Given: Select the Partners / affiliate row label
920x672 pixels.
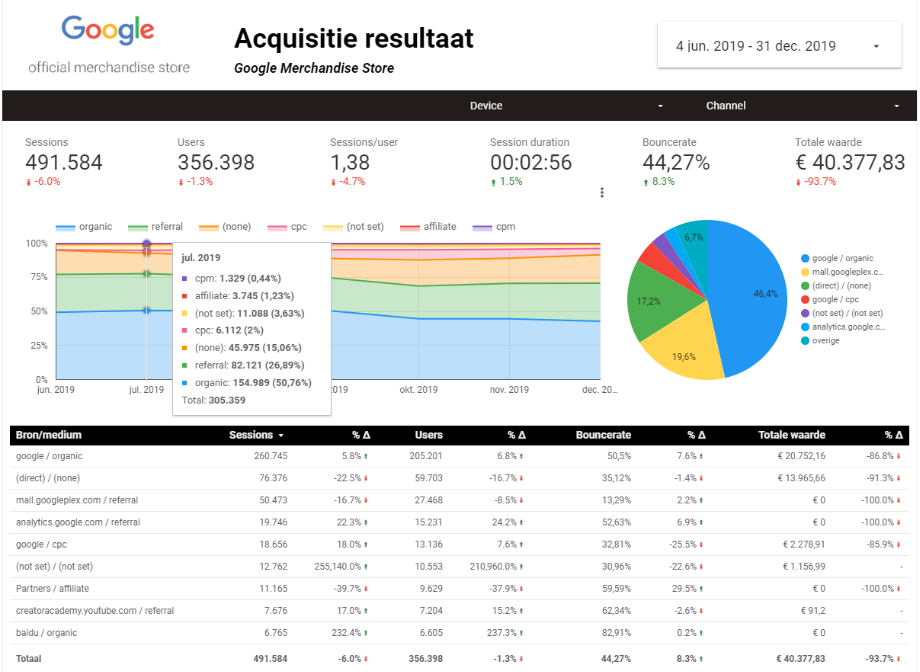Looking at the screenshot, I should tap(52, 589).
